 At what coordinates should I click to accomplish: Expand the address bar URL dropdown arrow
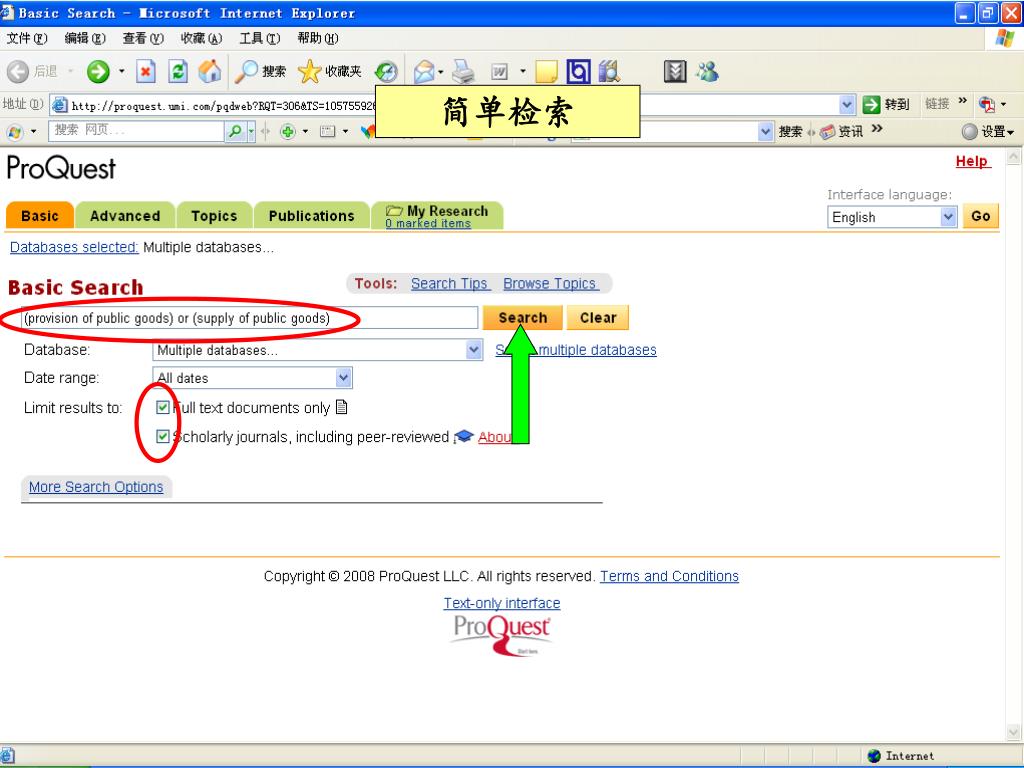pos(847,104)
